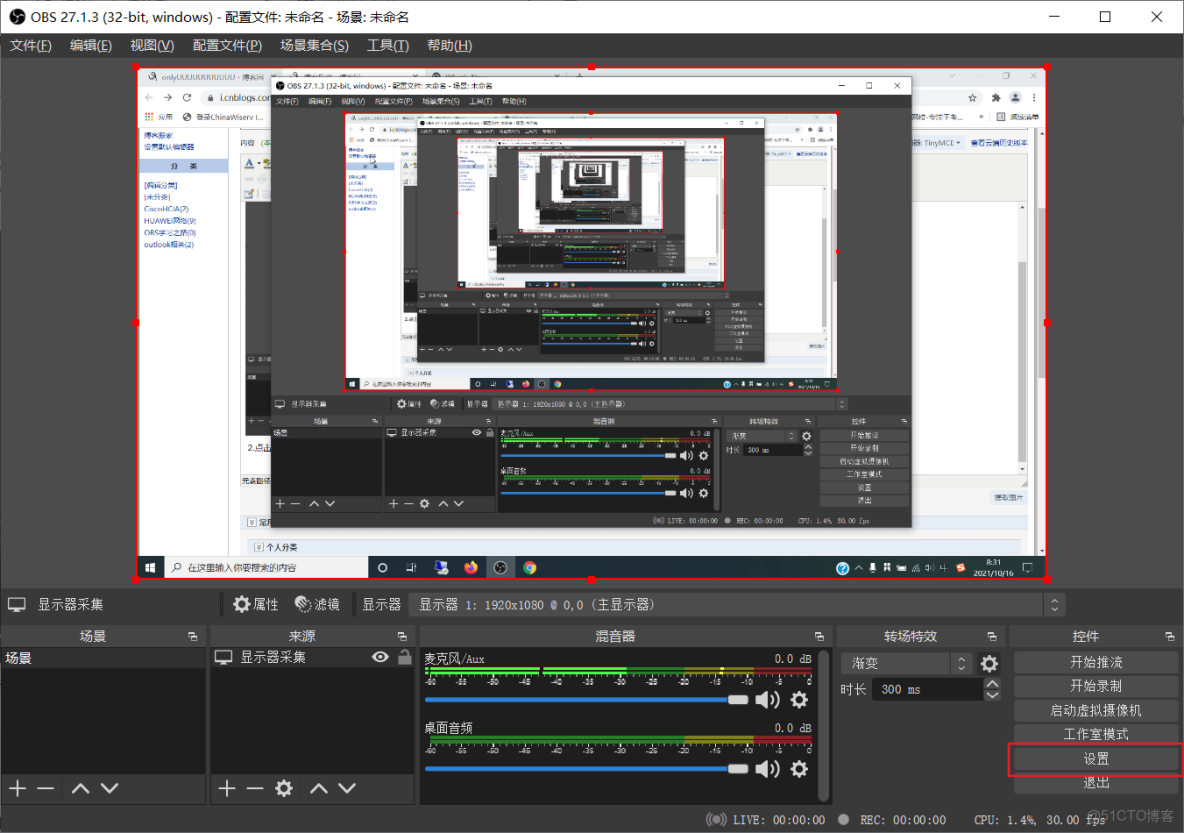This screenshot has height=833, width=1184.
Task: Click 启动虚拟摄像机 button
Action: pyautogui.click(x=1096, y=710)
